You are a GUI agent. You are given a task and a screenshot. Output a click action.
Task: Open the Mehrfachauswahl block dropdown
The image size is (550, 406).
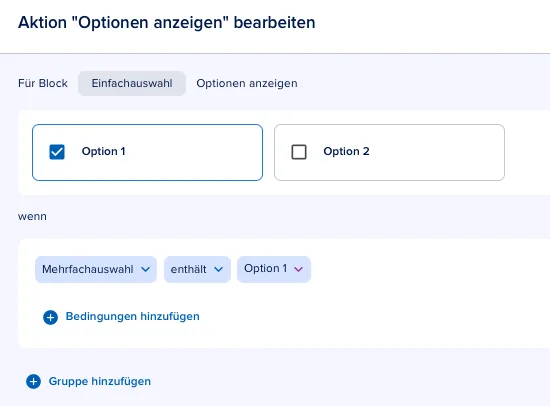click(x=96, y=269)
